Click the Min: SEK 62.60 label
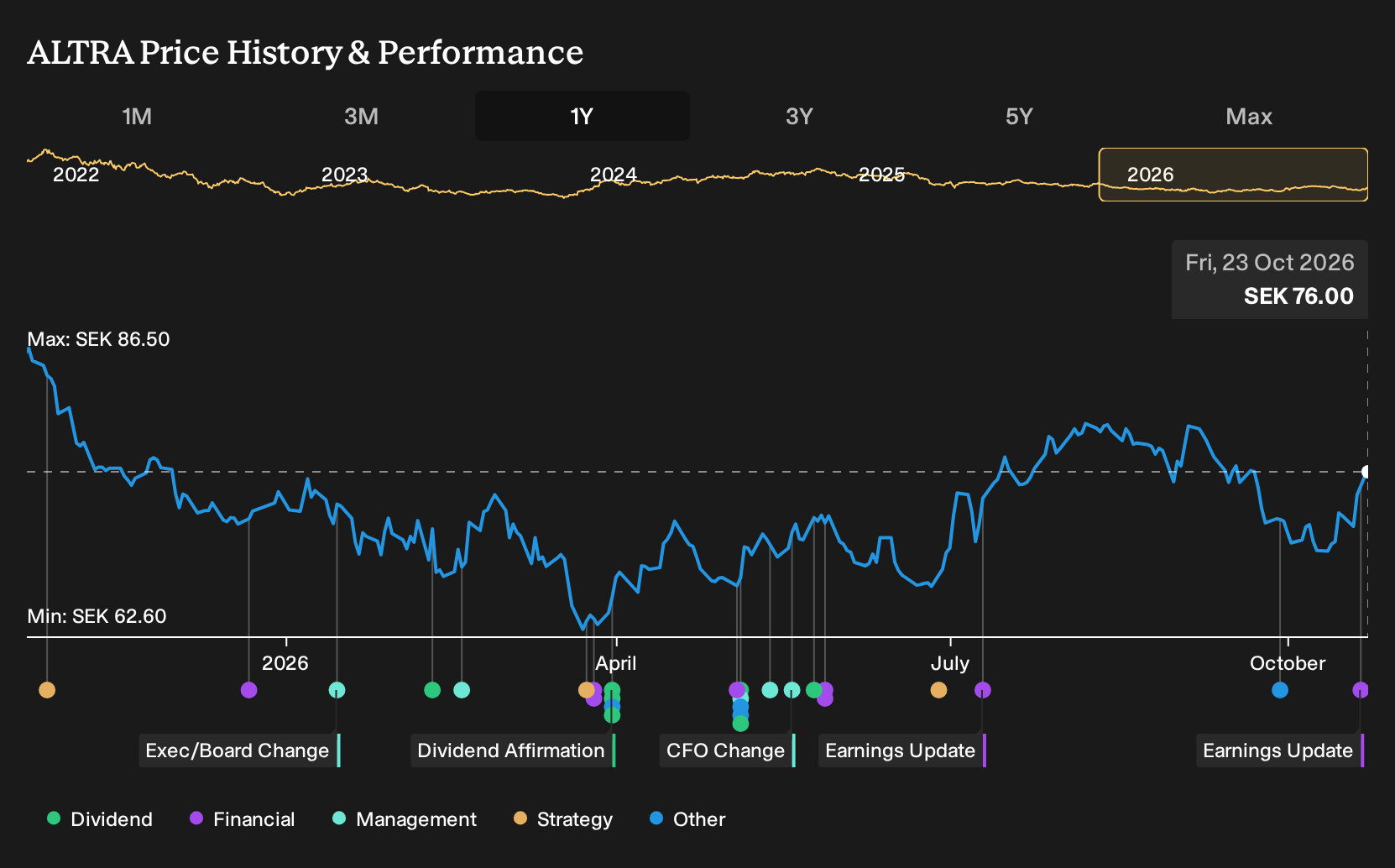Image resolution: width=1395 pixels, height=868 pixels. tap(97, 616)
